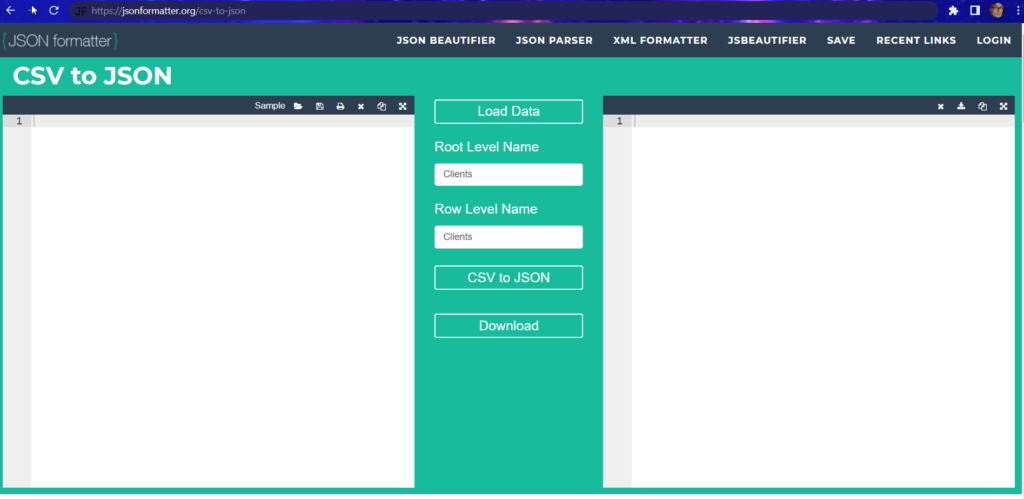Click the Download button
This screenshot has height=499, width=1024.
(509, 326)
